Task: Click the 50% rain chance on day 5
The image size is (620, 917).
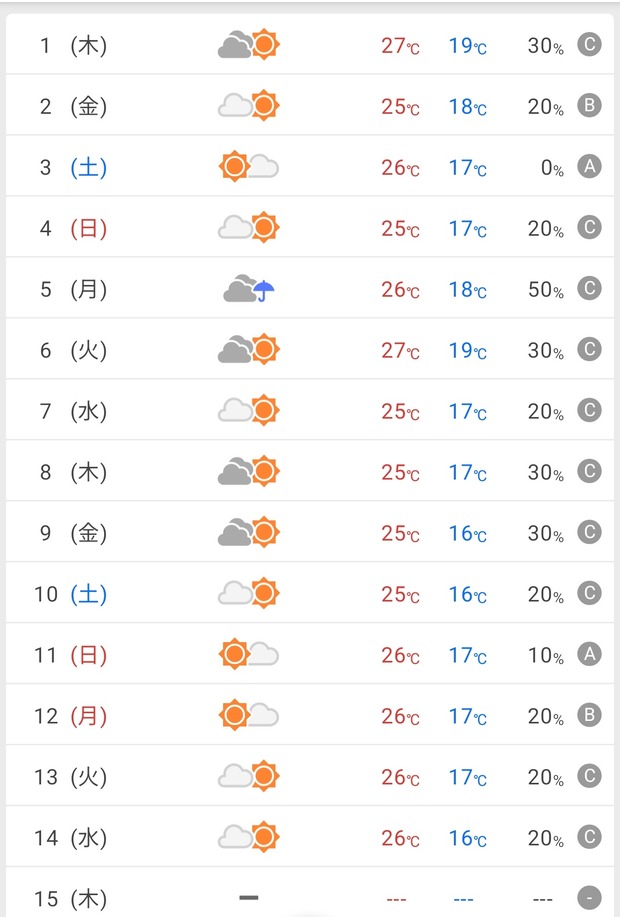Action: coord(546,289)
